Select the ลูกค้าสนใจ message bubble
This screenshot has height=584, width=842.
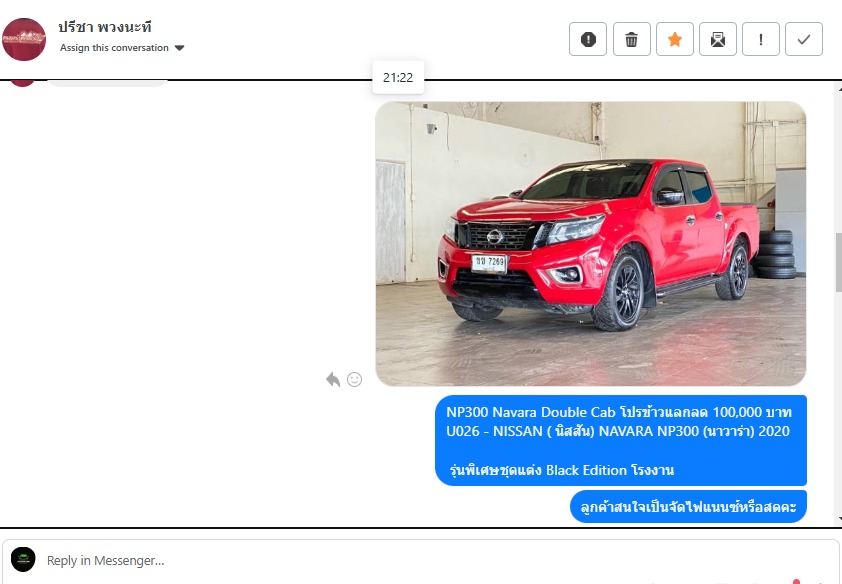tap(688, 507)
